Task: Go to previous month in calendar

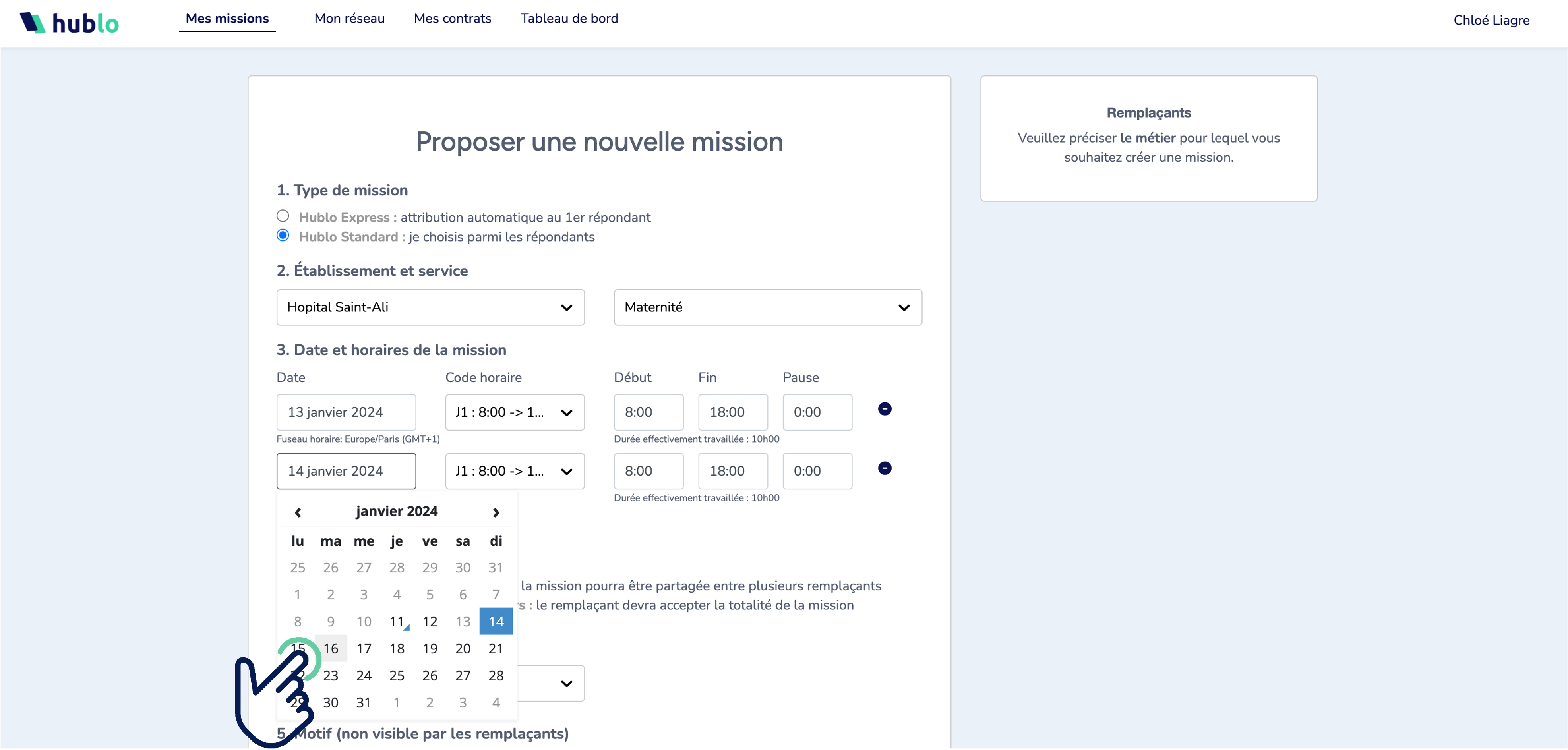Action: (298, 512)
